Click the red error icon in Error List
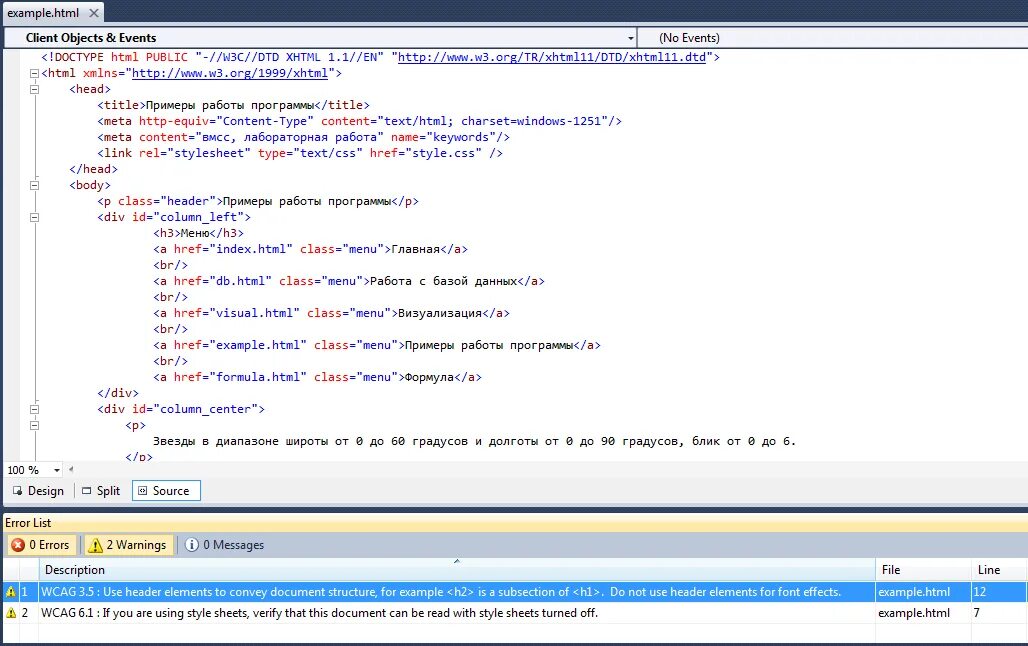1028x646 pixels. click(18, 545)
